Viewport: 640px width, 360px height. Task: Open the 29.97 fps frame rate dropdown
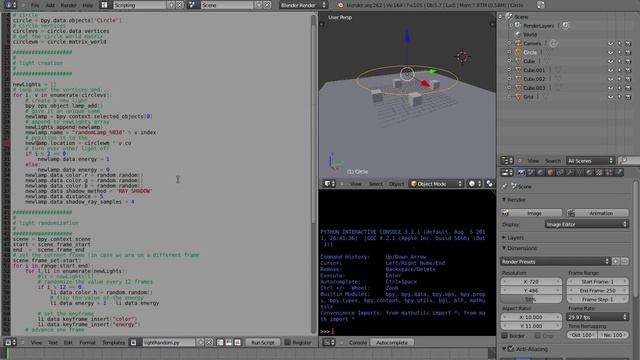pos(597,317)
